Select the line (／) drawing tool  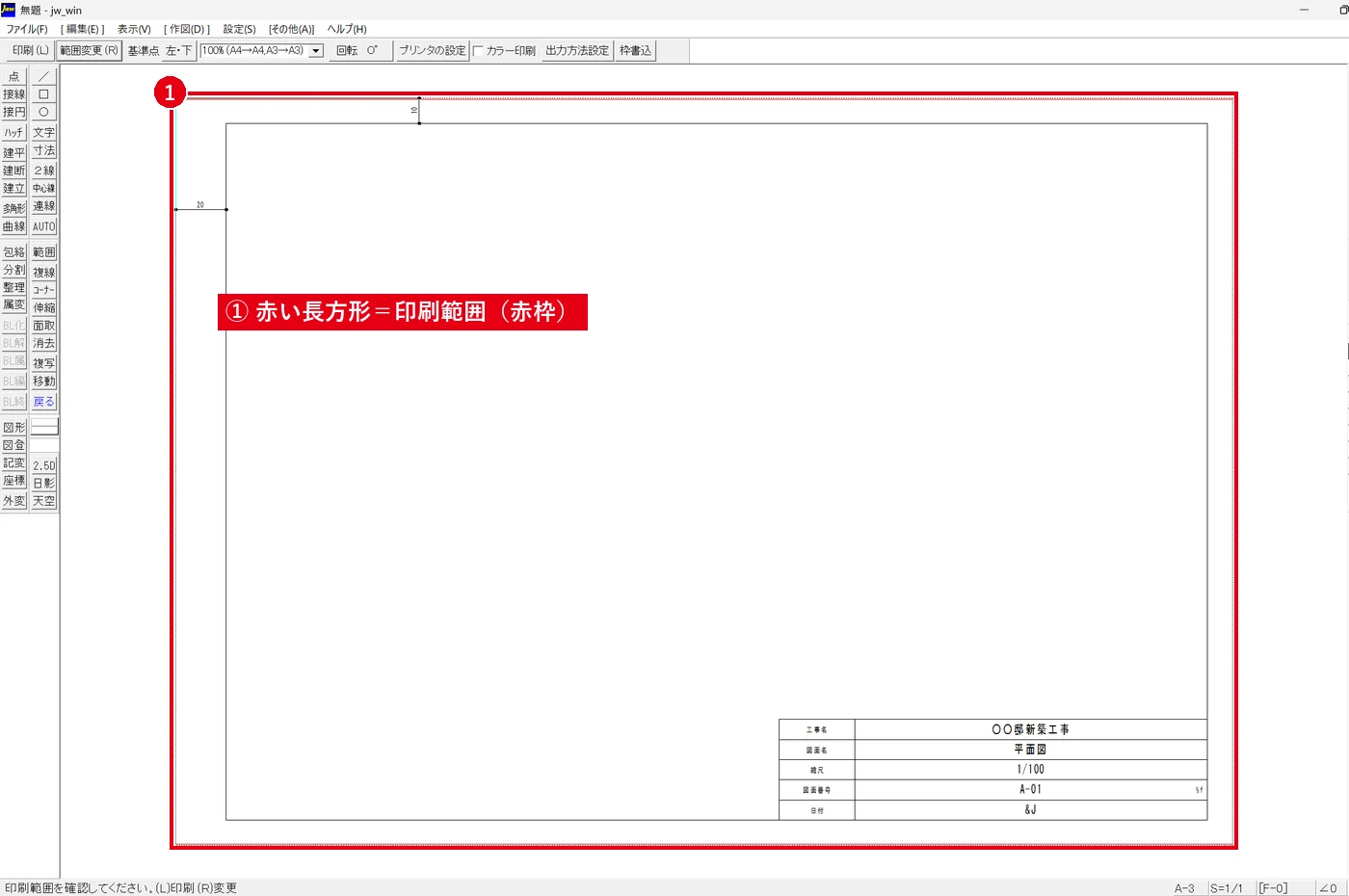pos(43,76)
